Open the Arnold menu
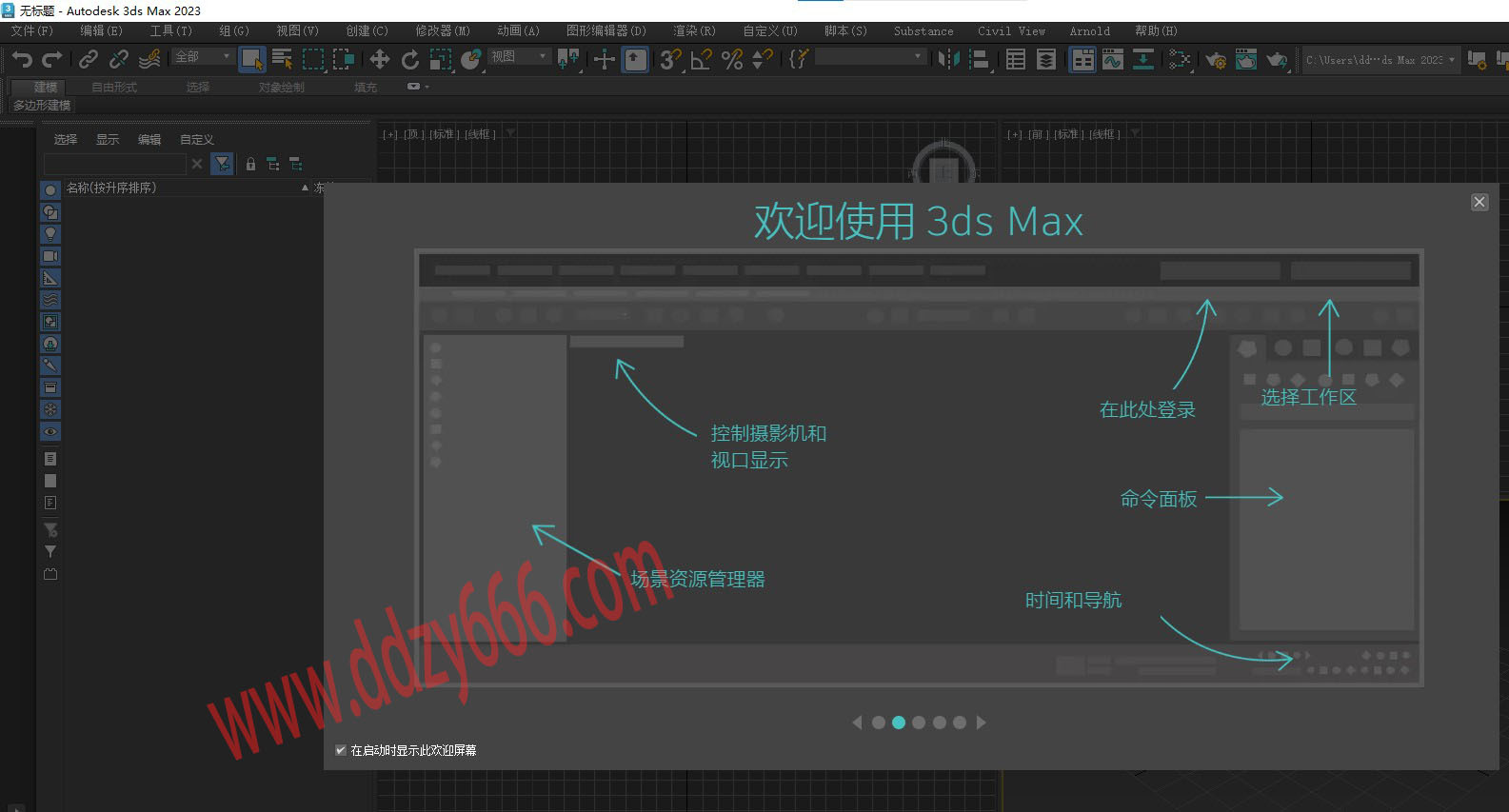1509x812 pixels. click(1089, 31)
